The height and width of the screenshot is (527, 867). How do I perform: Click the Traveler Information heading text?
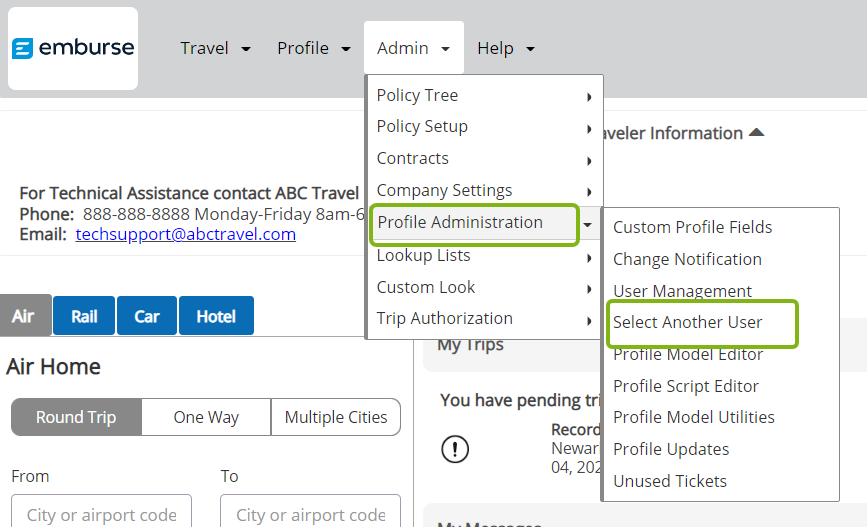click(x=673, y=133)
